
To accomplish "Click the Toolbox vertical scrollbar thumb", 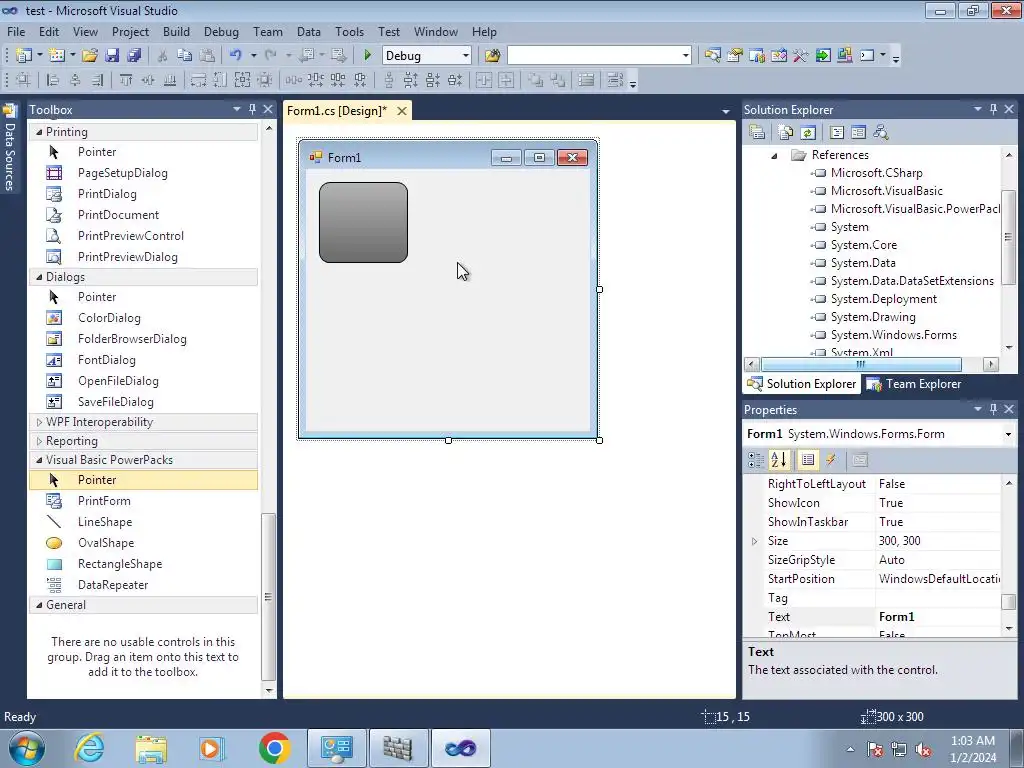I will (268, 597).
